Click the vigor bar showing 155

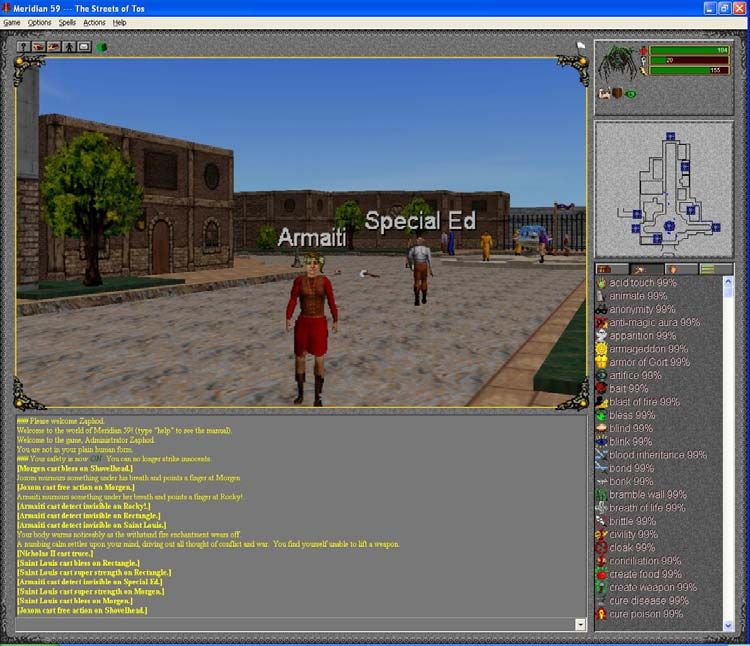click(689, 71)
